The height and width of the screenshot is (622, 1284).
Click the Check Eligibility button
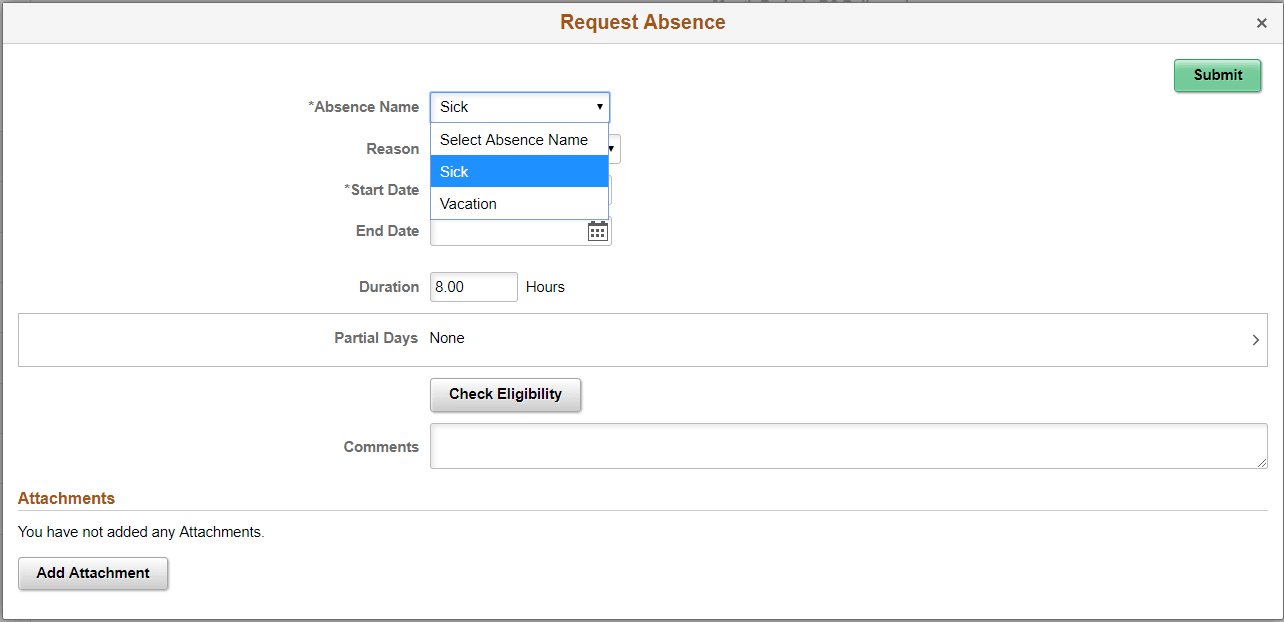click(x=505, y=394)
